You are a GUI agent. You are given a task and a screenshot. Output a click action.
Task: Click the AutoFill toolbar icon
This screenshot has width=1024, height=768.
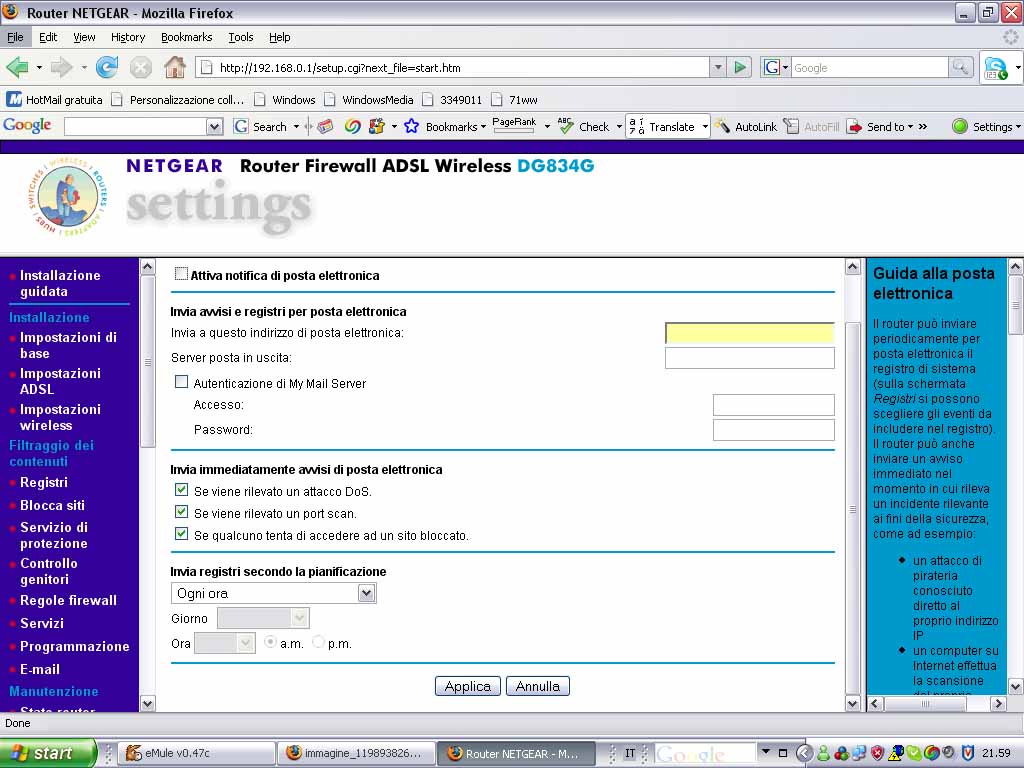[x=792, y=127]
